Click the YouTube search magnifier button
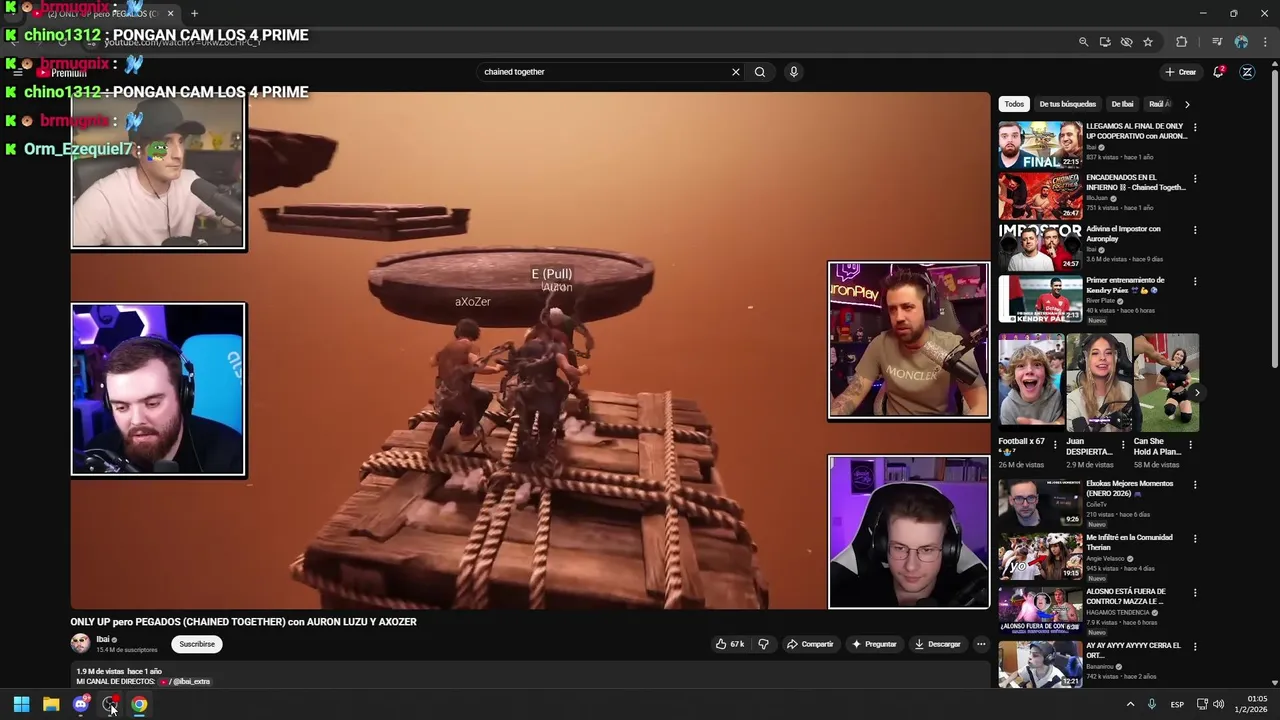The image size is (1280, 720). [x=760, y=72]
